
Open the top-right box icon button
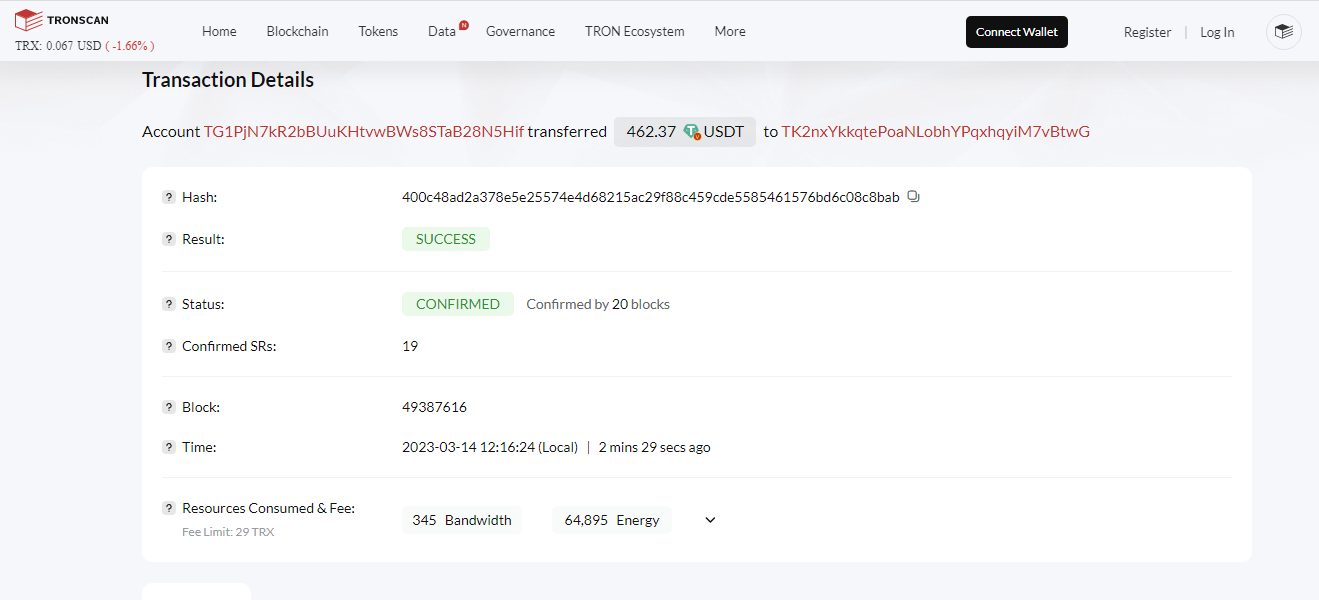[1284, 32]
